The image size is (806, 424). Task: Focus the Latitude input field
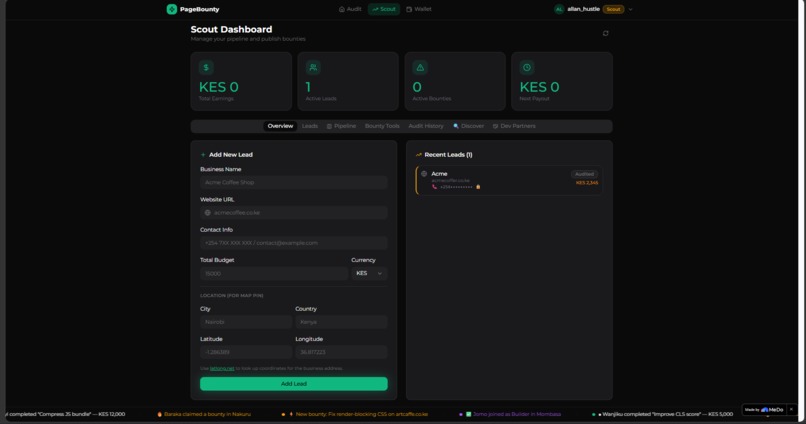click(246, 353)
